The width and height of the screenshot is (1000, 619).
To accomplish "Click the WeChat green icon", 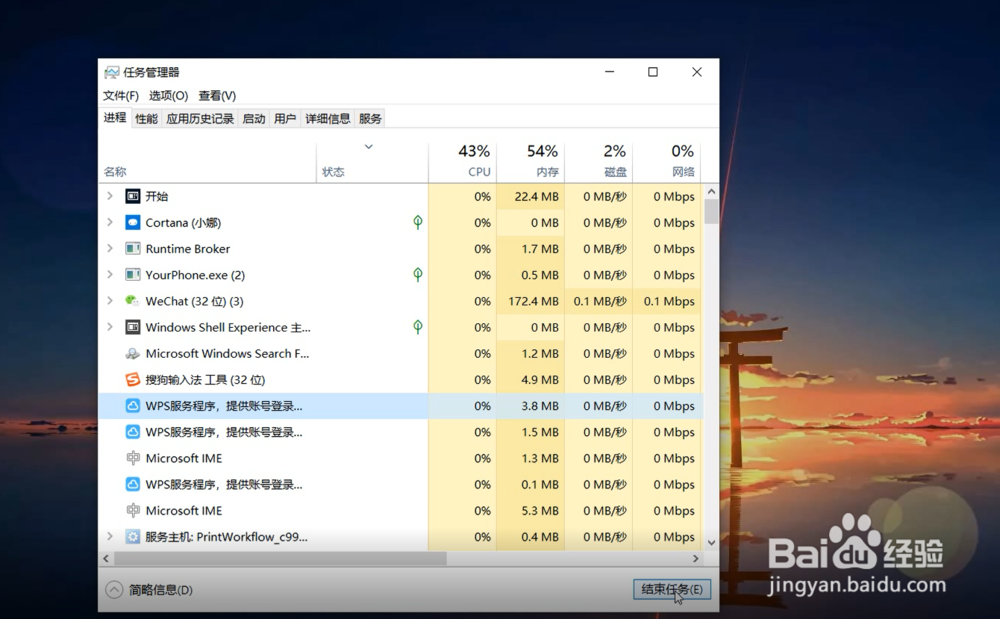I will tap(131, 301).
